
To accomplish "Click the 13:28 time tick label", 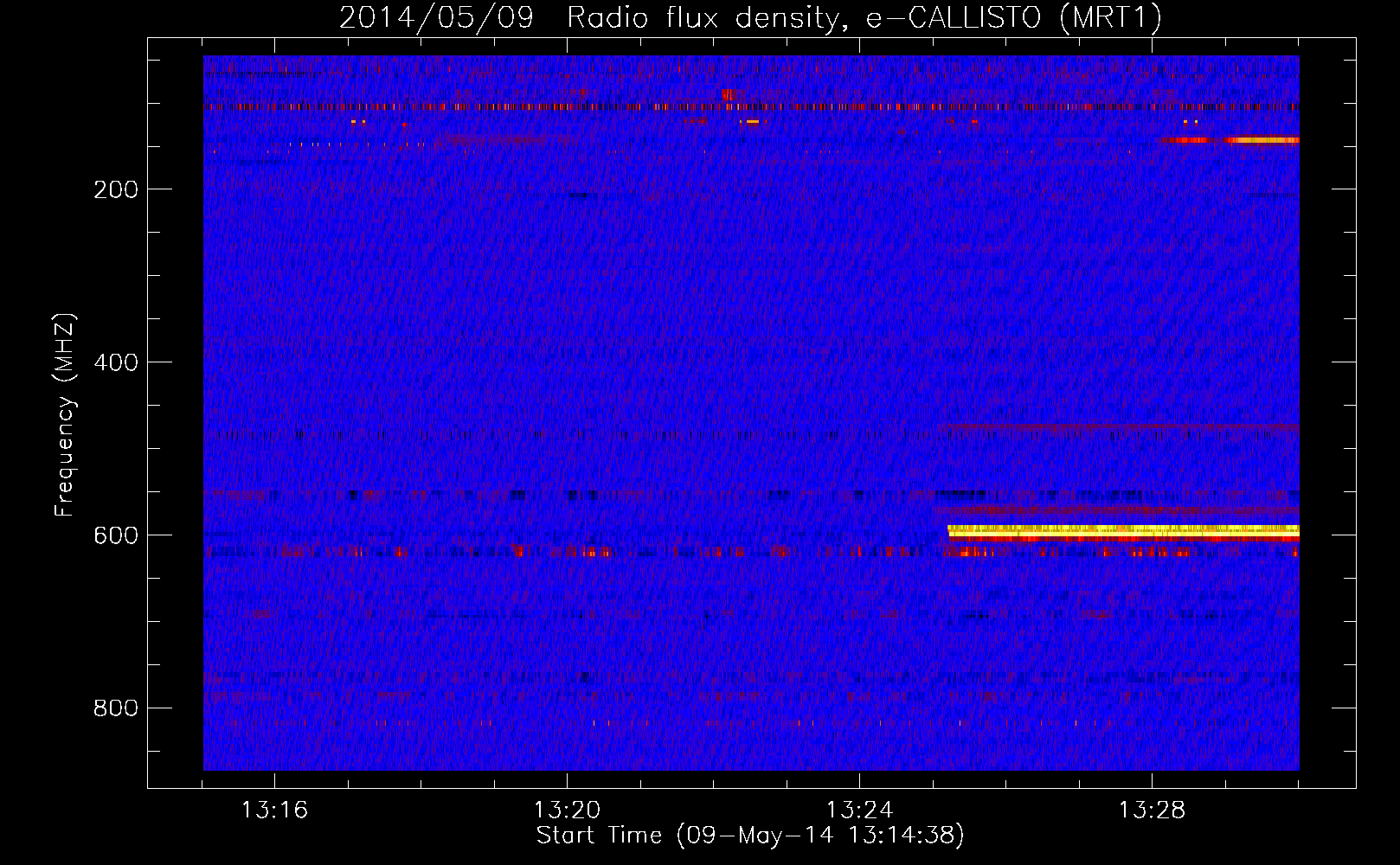I will click(x=1152, y=811).
